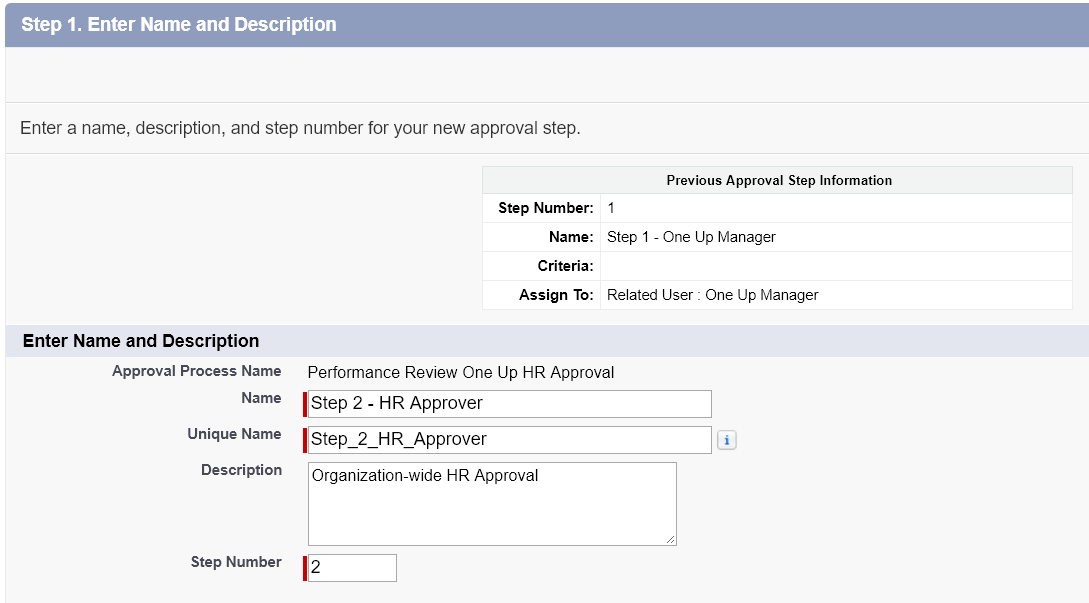Grab the Description box resize handle
Image resolution: width=1089 pixels, height=603 pixels.
[670, 539]
